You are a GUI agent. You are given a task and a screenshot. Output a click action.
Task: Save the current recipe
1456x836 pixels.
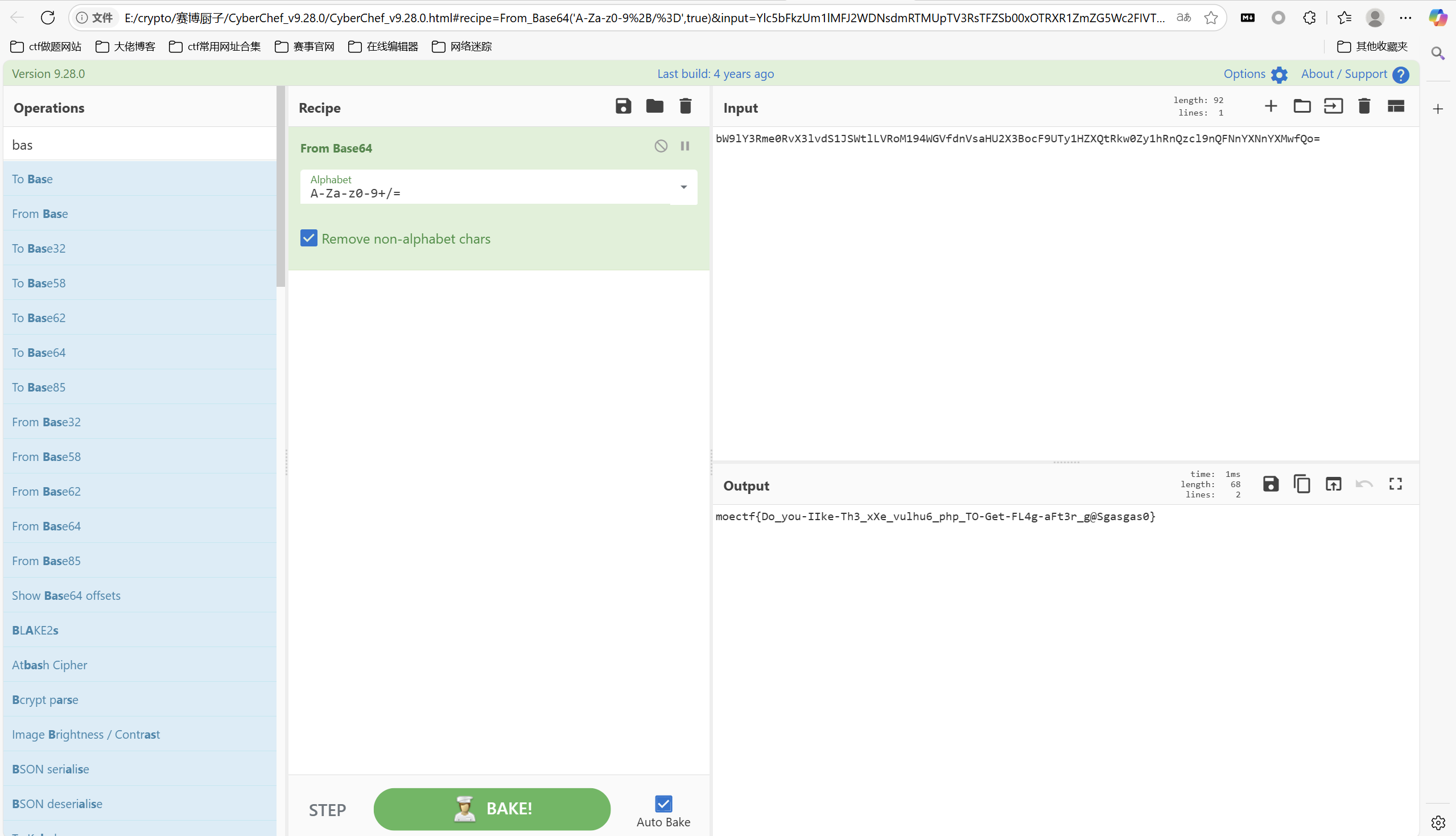tap(623, 106)
